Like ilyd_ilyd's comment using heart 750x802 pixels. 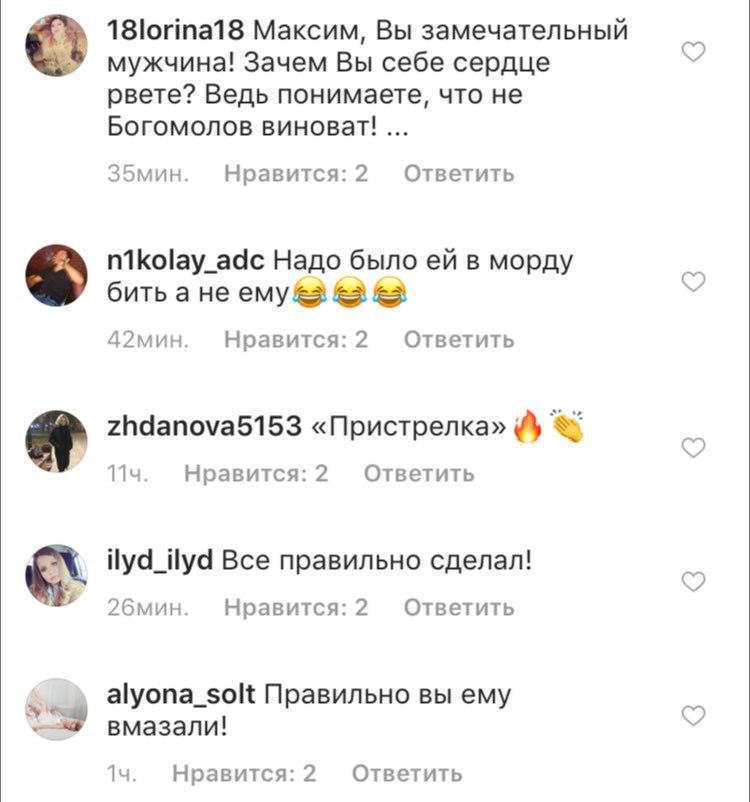coord(694,582)
